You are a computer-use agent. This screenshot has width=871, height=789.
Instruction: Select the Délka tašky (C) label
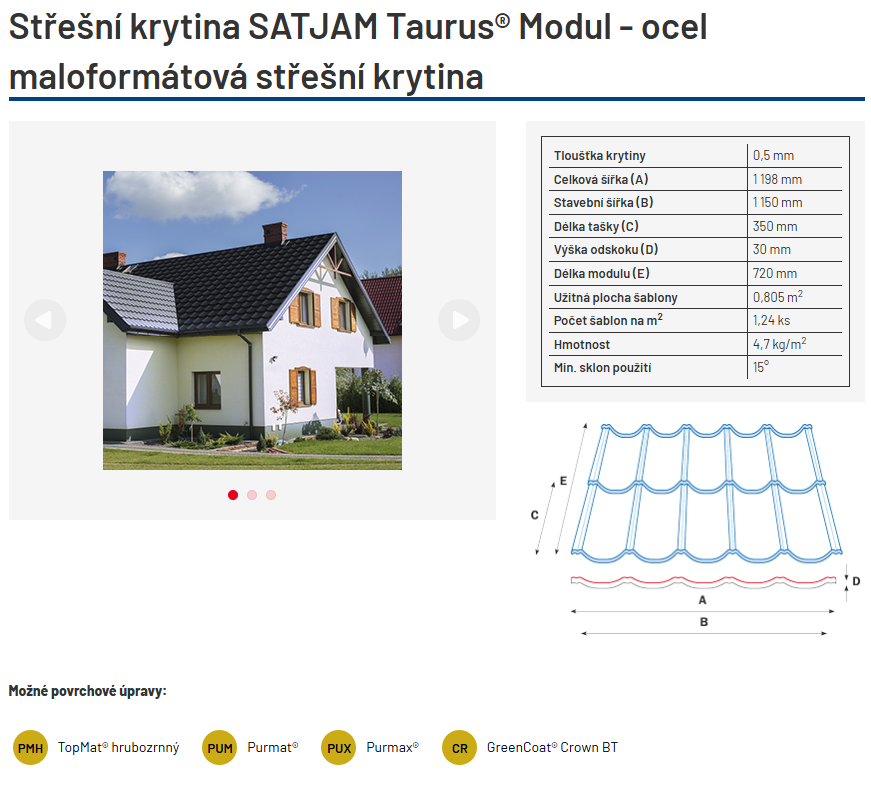pyautogui.click(x=596, y=227)
